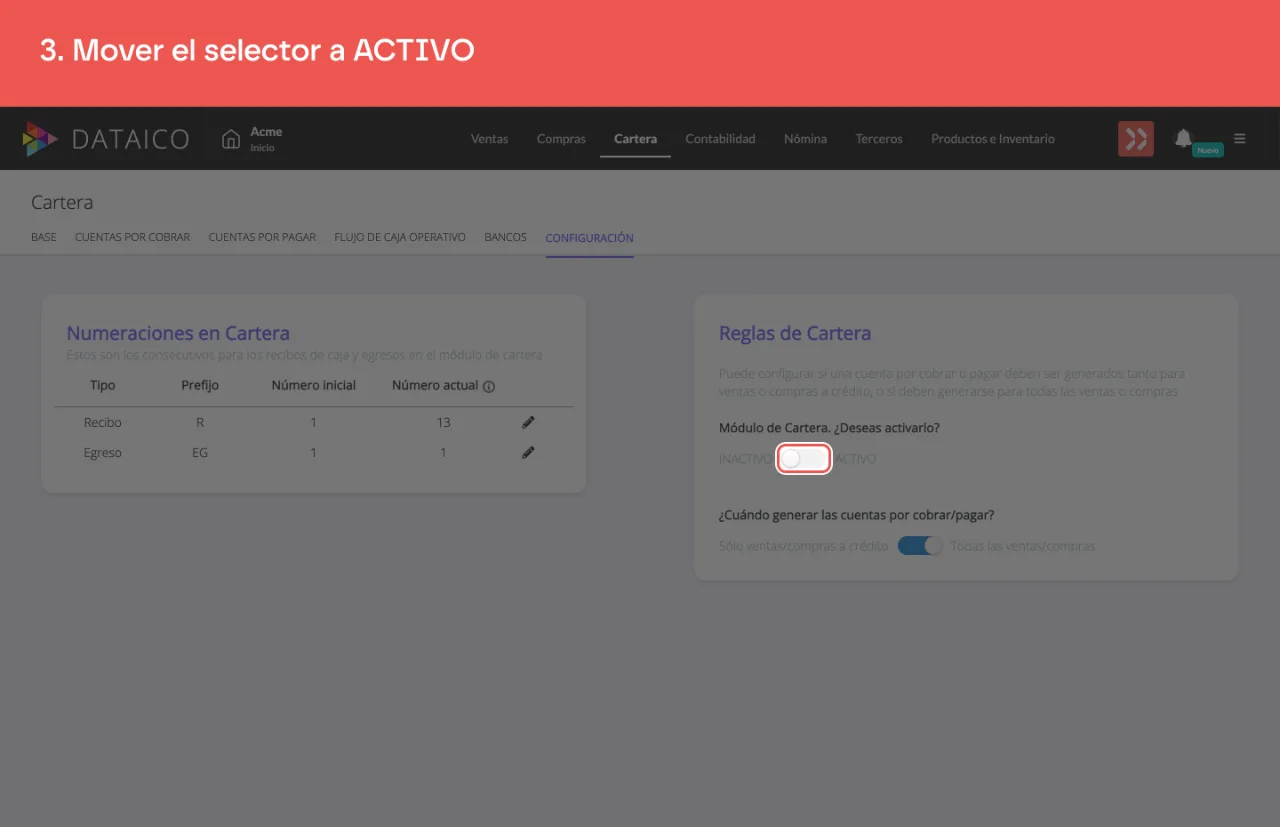Switch to the BASE tab
Image resolution: width=1280 pixels, height=827 pixels.
[x=44, y=238]
